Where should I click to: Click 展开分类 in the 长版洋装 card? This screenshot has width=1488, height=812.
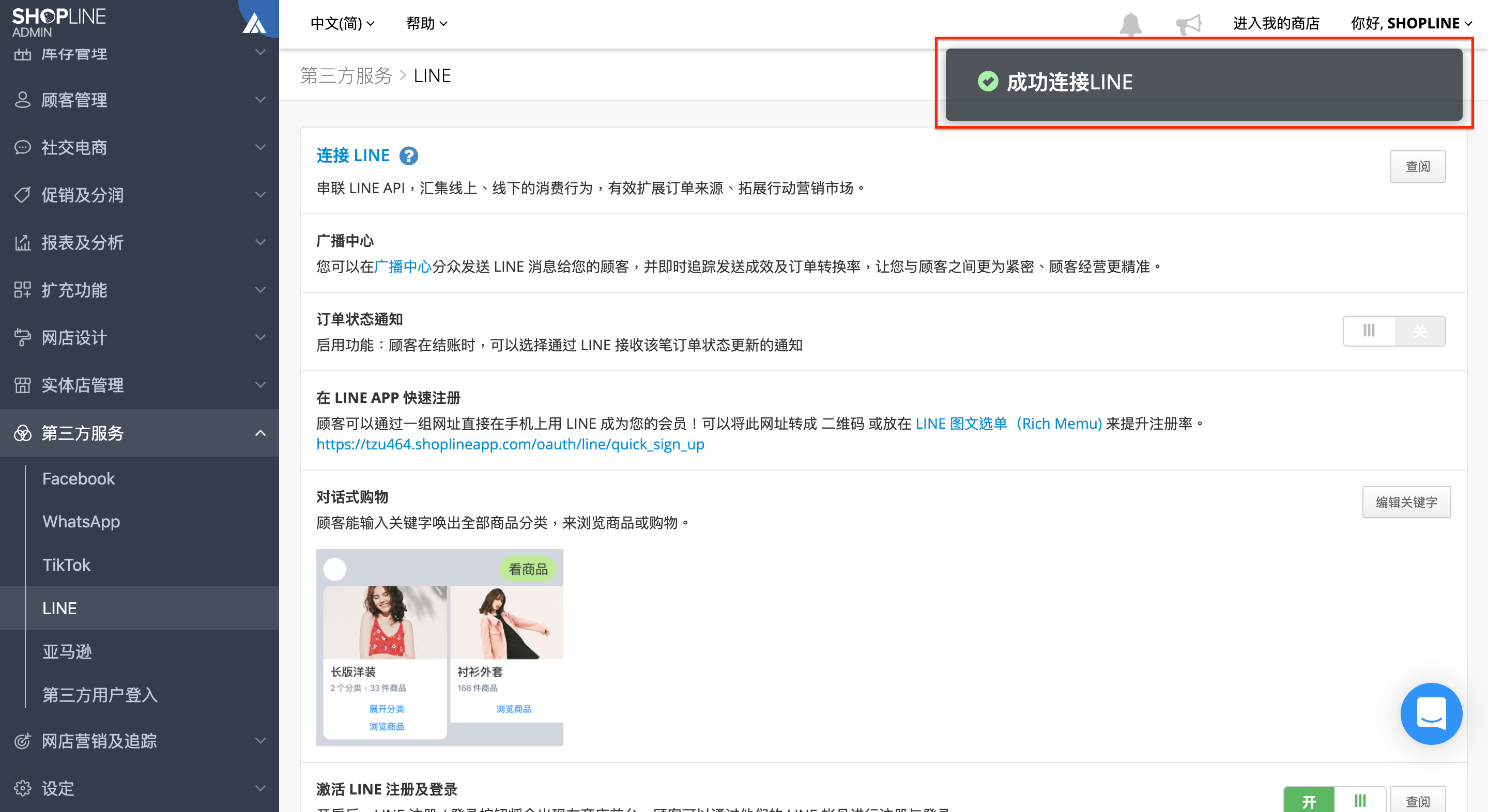[x=387, y=709]
